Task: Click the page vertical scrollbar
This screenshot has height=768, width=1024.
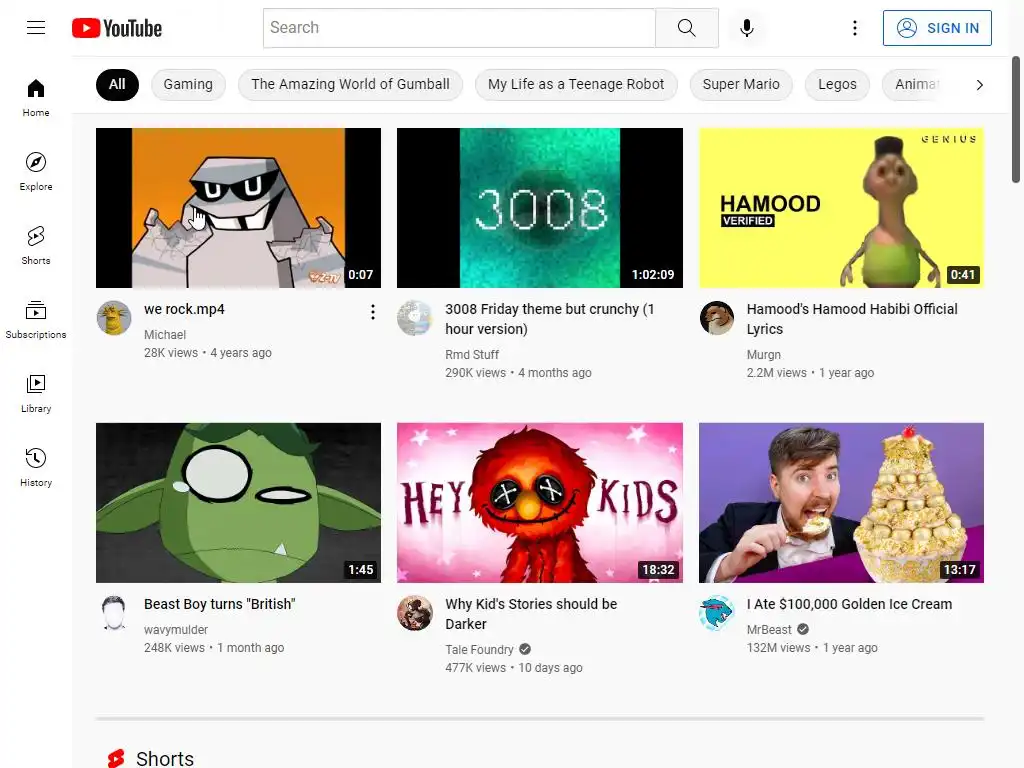Action: coord(1016,120)
